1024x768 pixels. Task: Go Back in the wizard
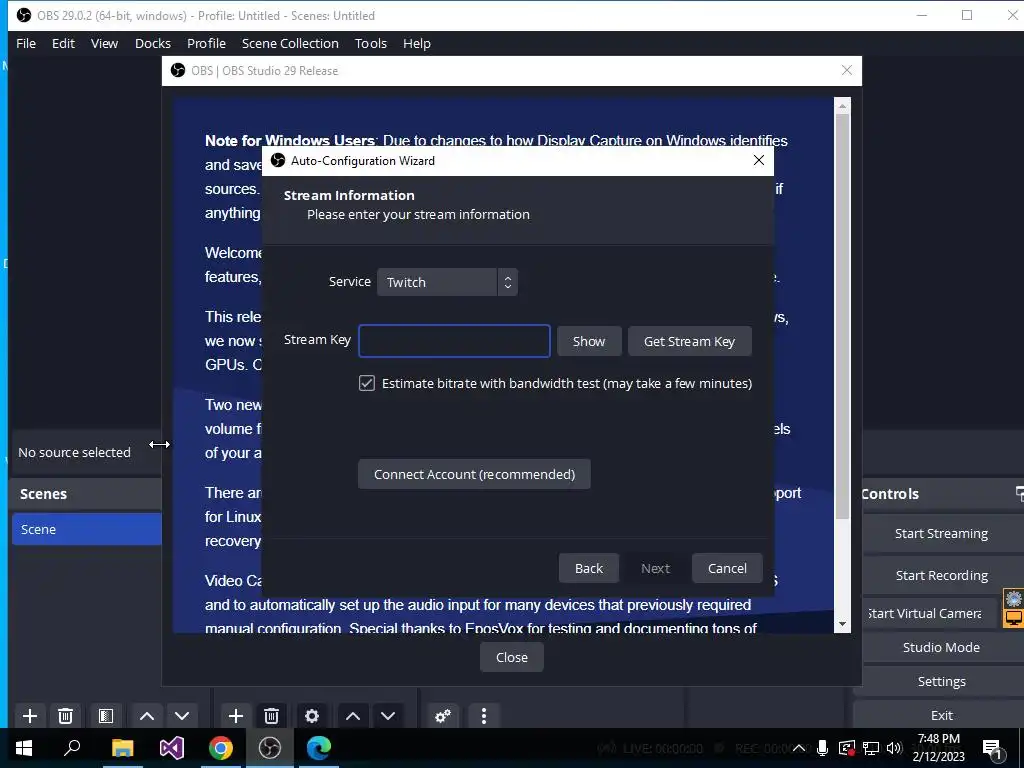pyautogui.click(x=589, y=568)
